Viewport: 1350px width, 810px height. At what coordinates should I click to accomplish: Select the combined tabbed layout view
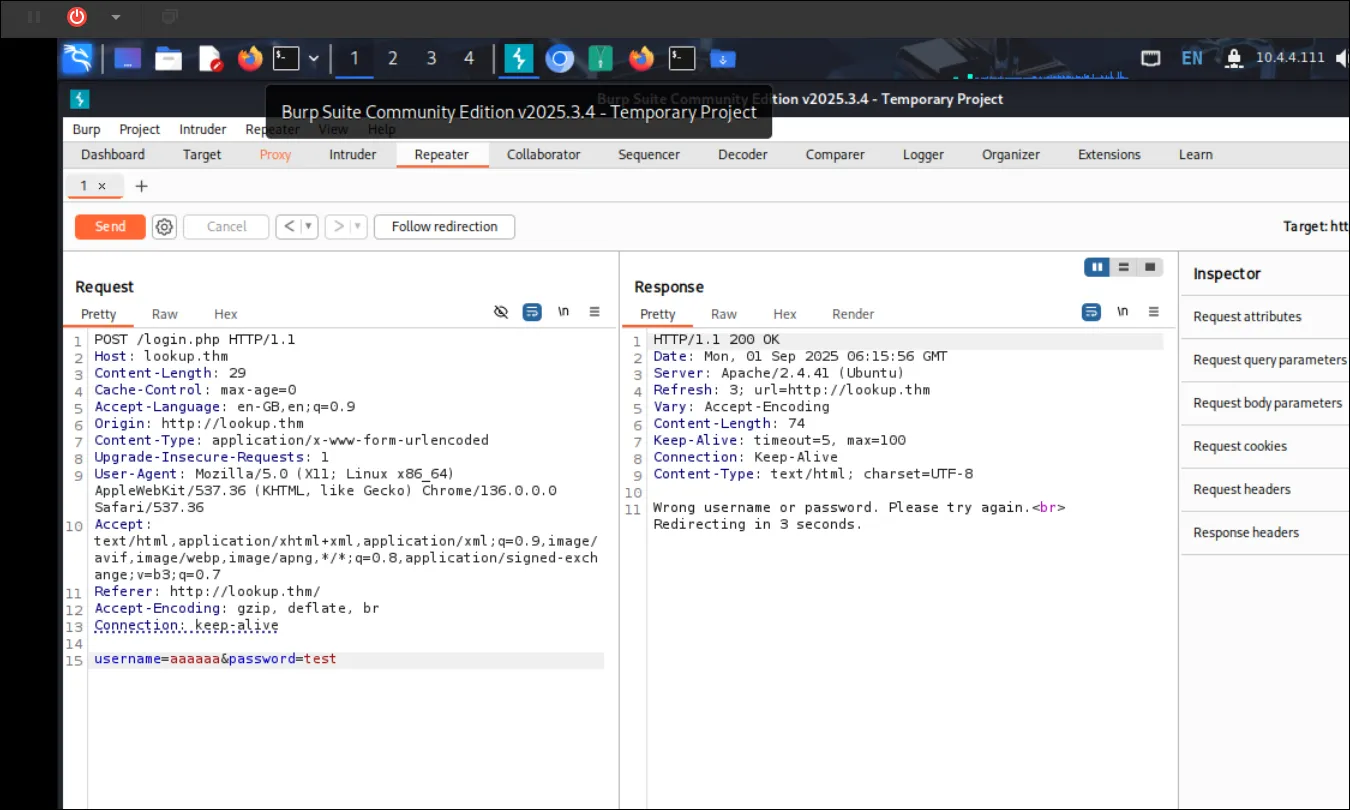(1150, 267)
